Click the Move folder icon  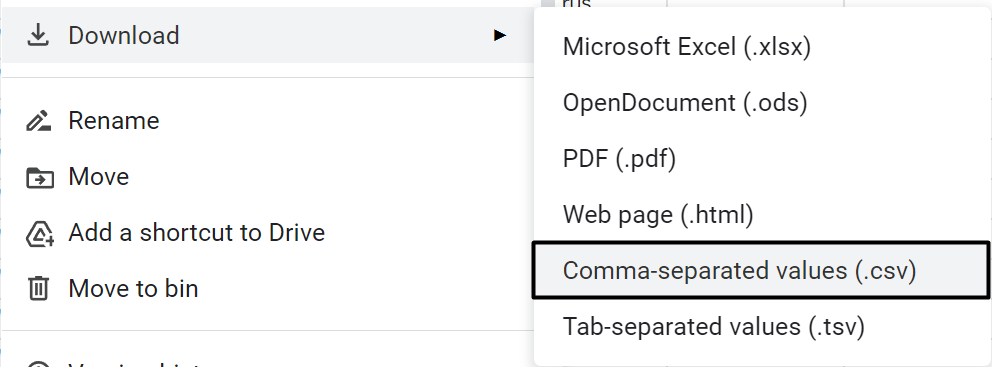[39, 177]
